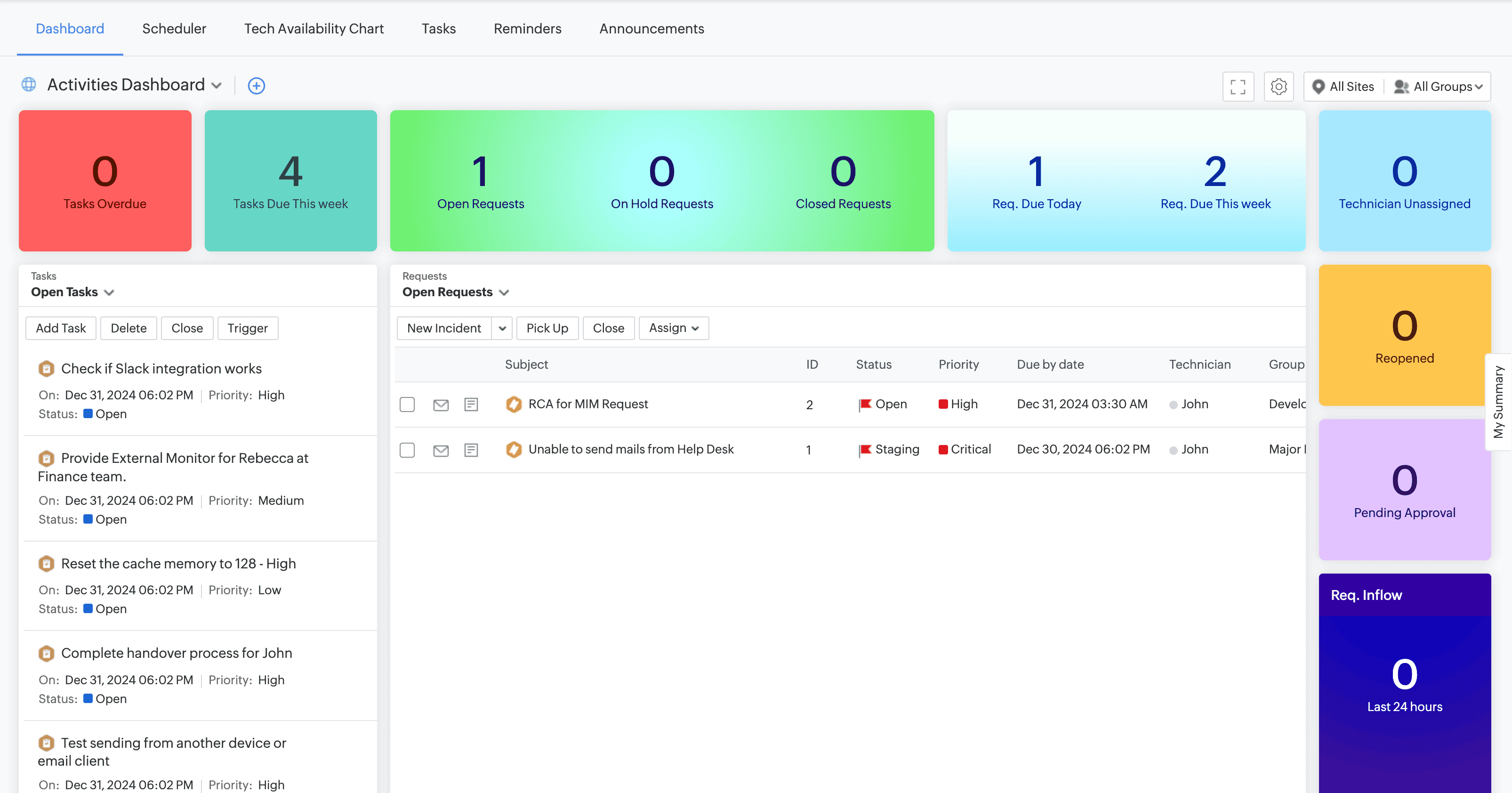Enter fullscreen using the expand icon

coord(1239,86)
